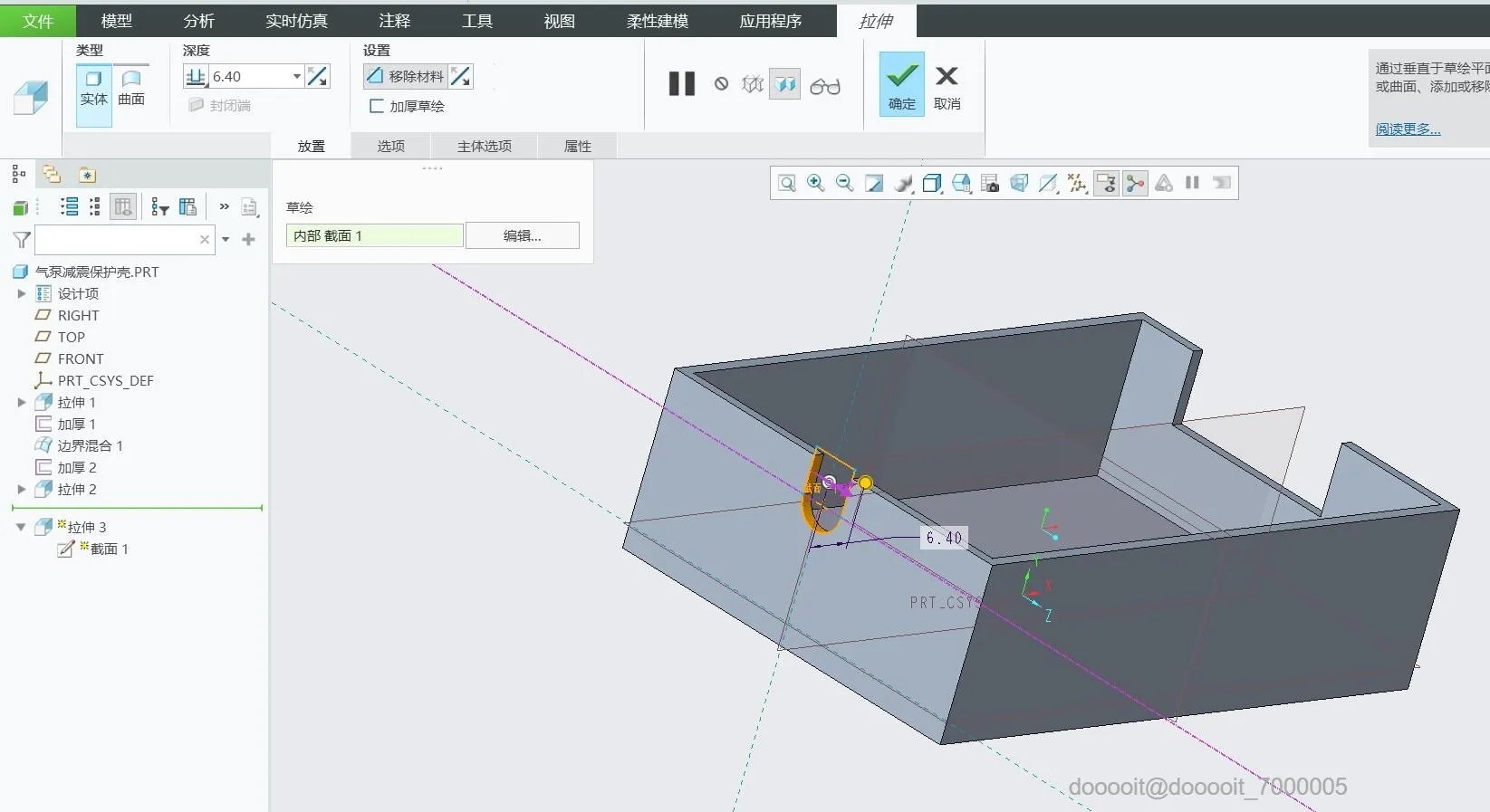Screen dimensions: 1490x812
Task: Collapse the 拉伸 3 tree node
Action: point(21,527)
